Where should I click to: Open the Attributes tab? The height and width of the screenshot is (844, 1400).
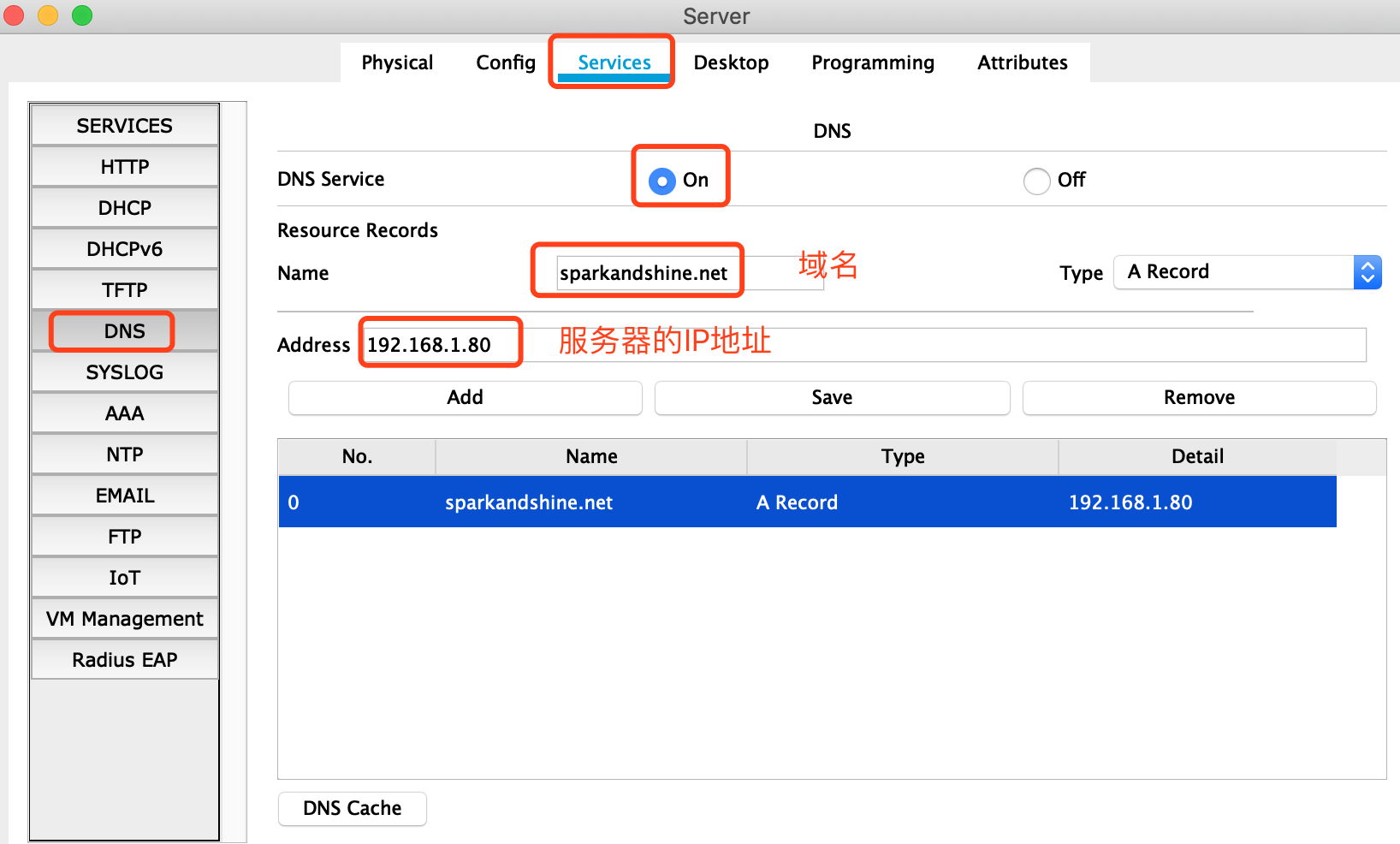coord(1022,62)
